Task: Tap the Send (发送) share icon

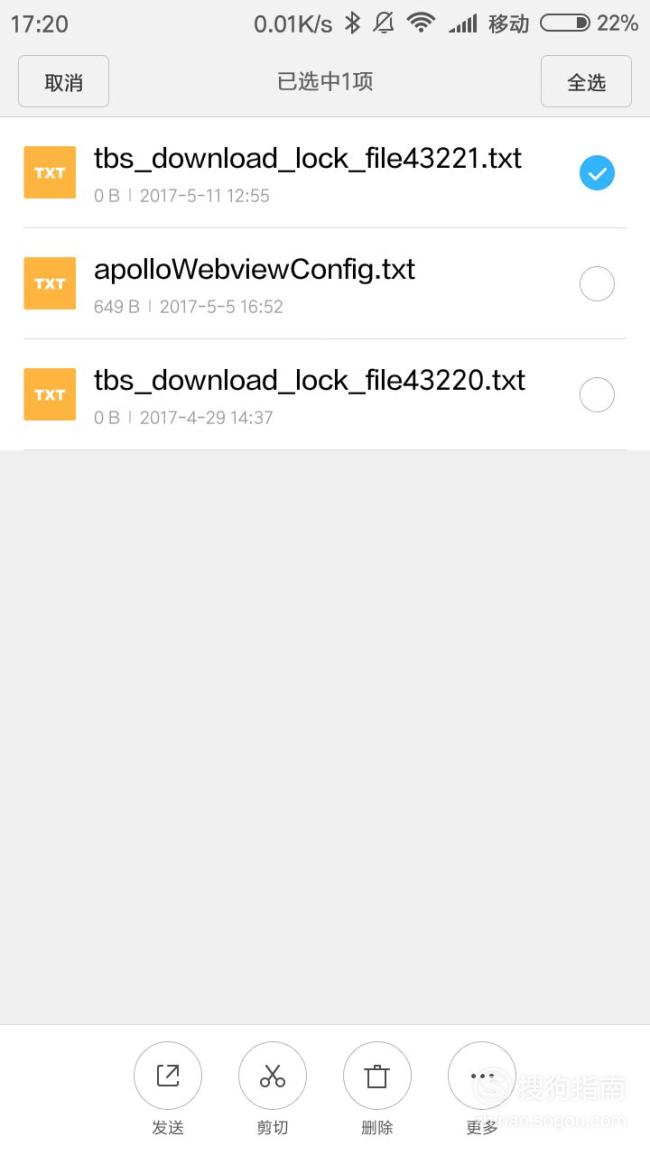Action: 167,1075
